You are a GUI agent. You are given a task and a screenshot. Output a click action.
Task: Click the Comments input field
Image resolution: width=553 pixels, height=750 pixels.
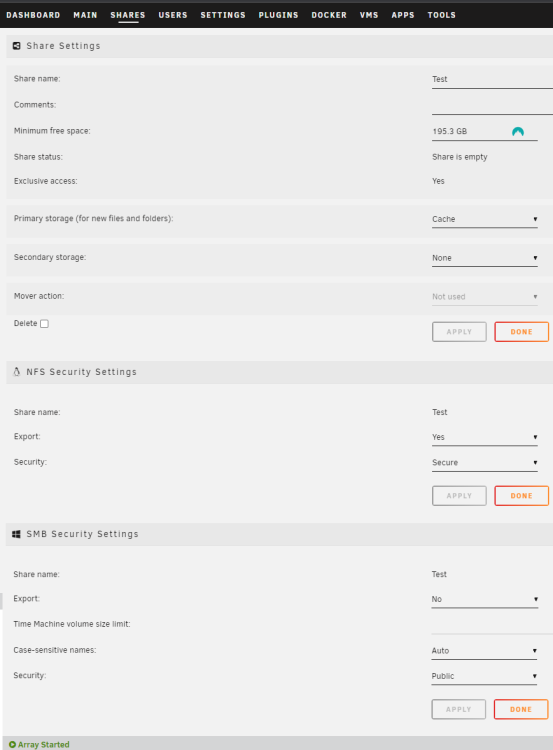[492, 105]
